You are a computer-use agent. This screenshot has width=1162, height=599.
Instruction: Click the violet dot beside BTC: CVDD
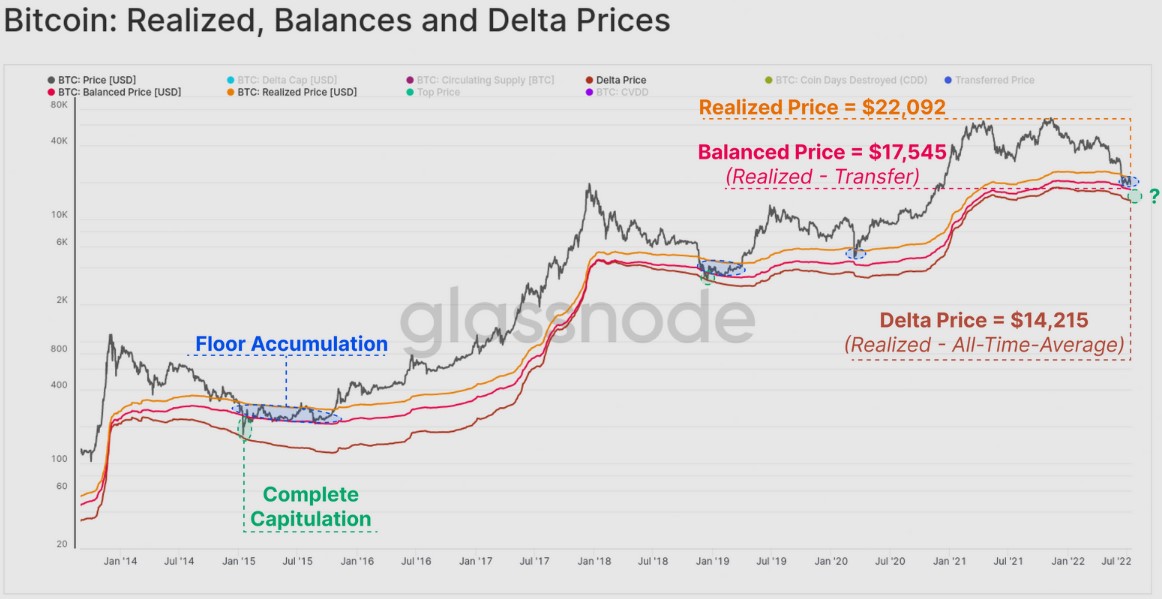588,92
